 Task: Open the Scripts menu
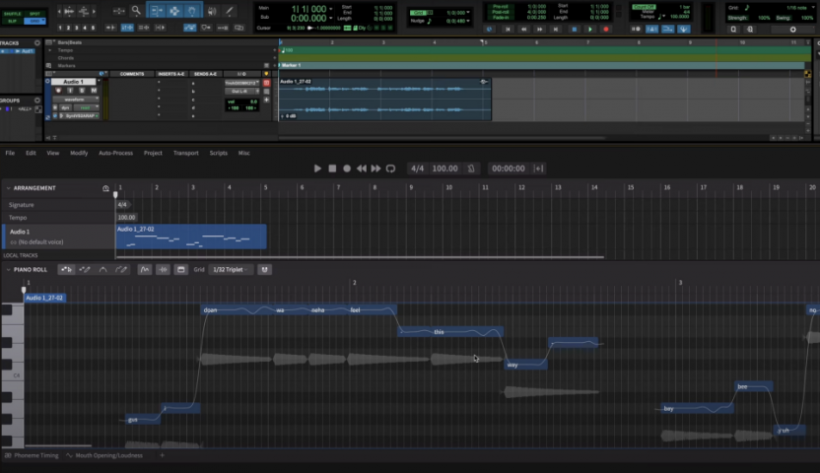click(x=219, y=153)
